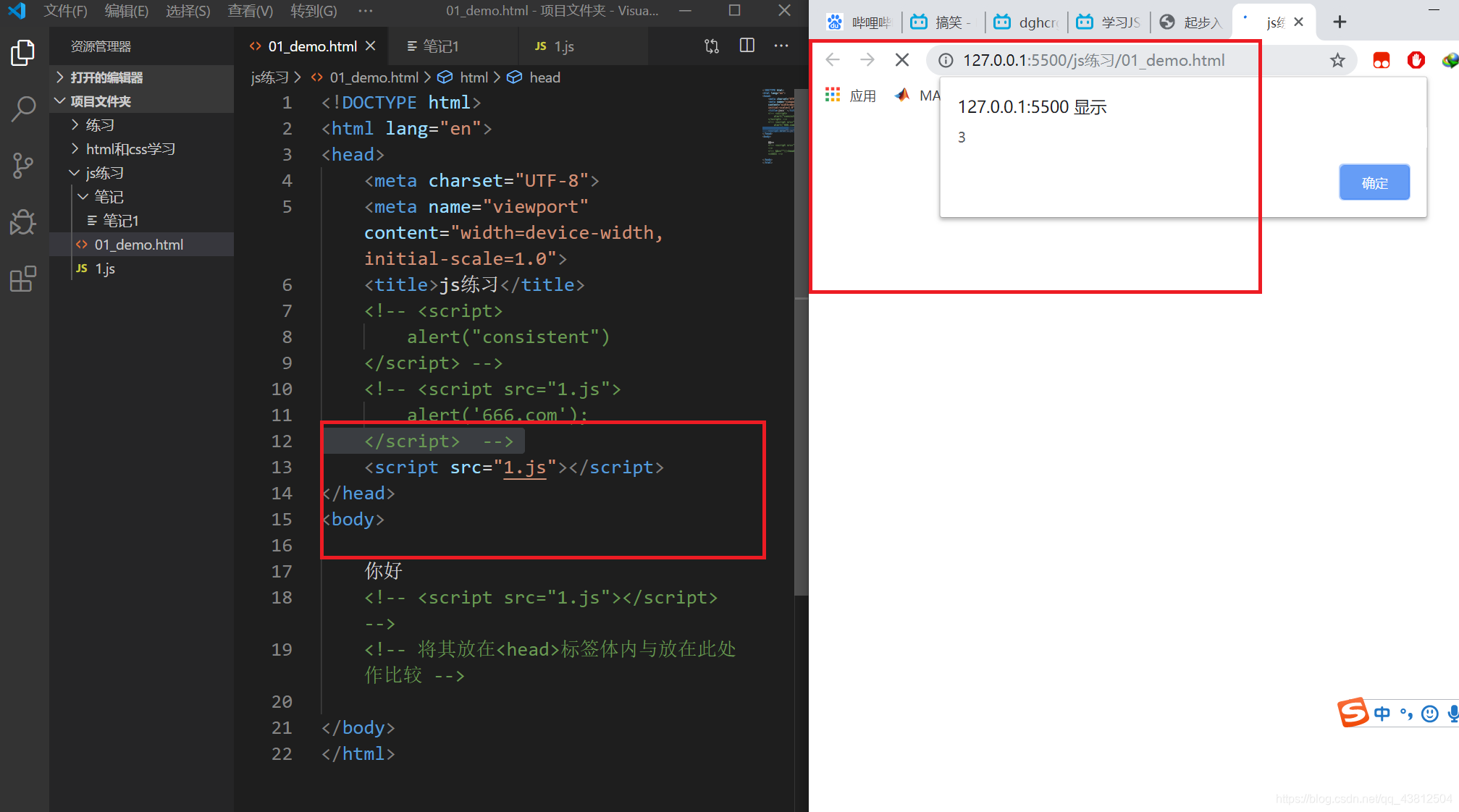
Task: Open the 文件(F) menu
Action: [x=65, y=11]
